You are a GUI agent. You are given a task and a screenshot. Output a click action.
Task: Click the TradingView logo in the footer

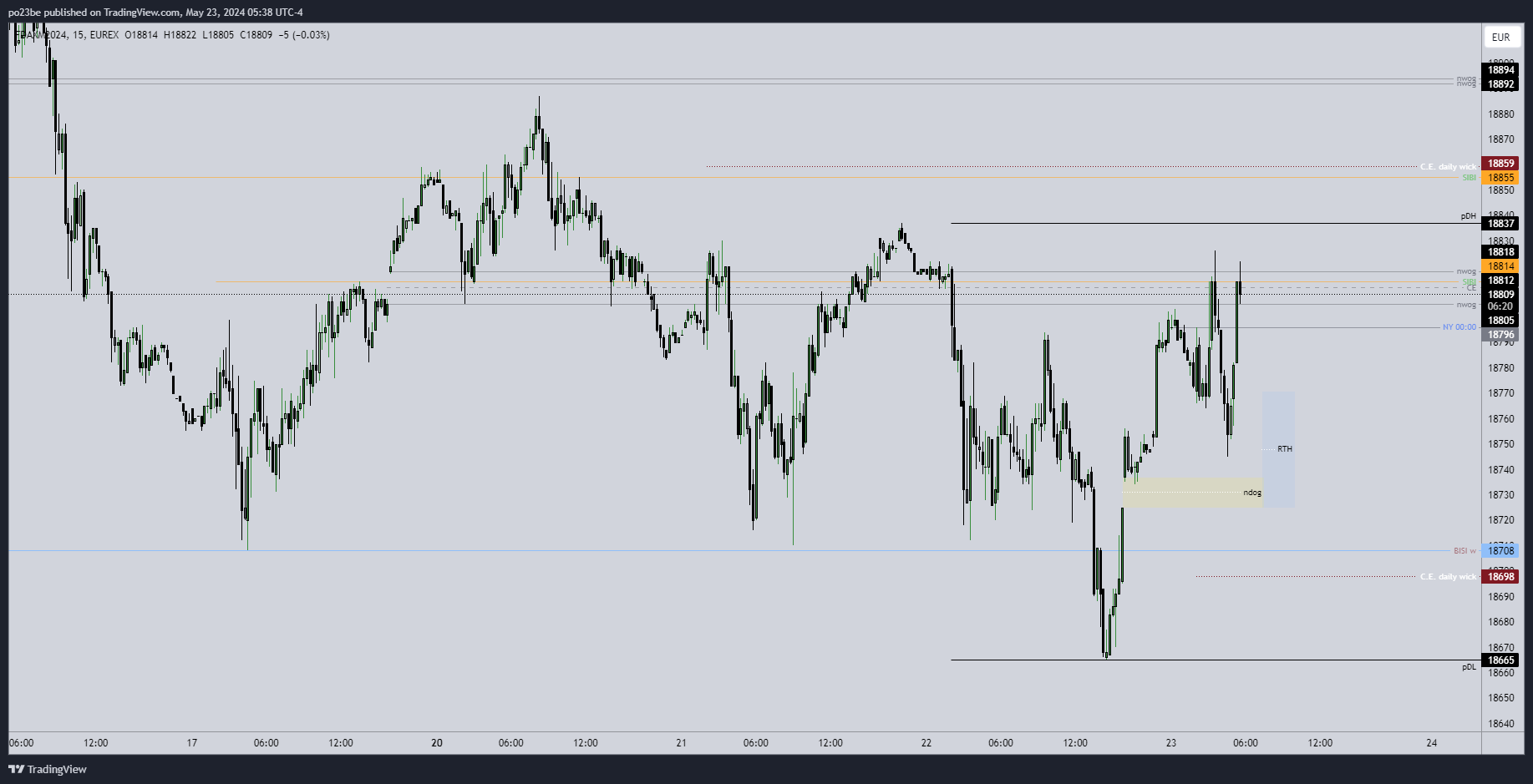tap(48, 769)
